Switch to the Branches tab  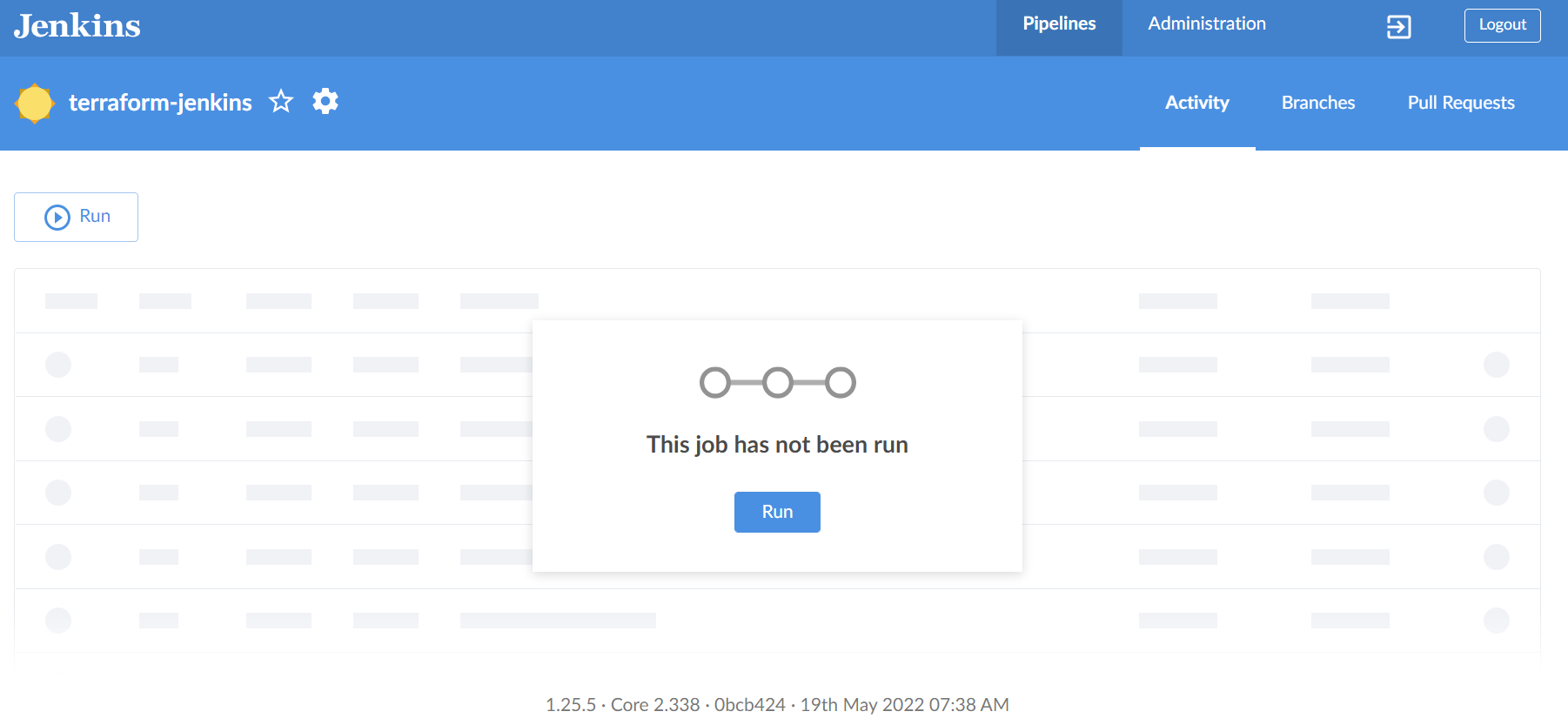(1318, 103)
